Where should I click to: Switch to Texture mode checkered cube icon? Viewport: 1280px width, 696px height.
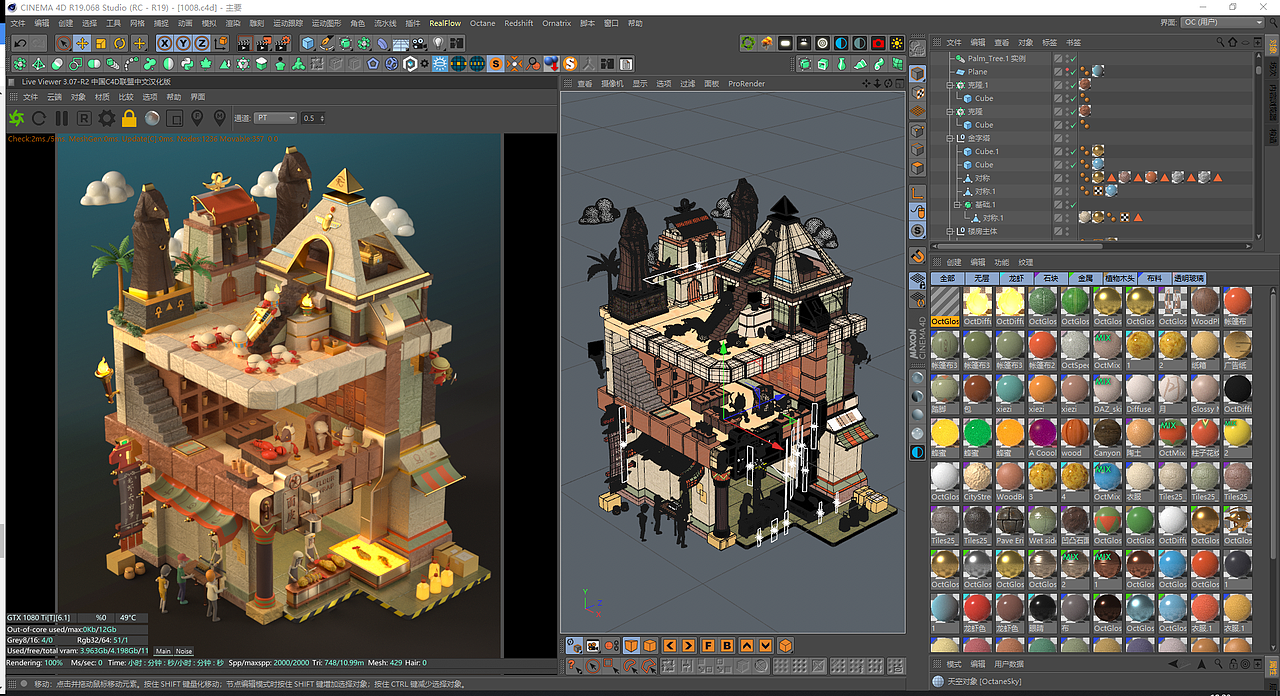[x=918, y=93]
